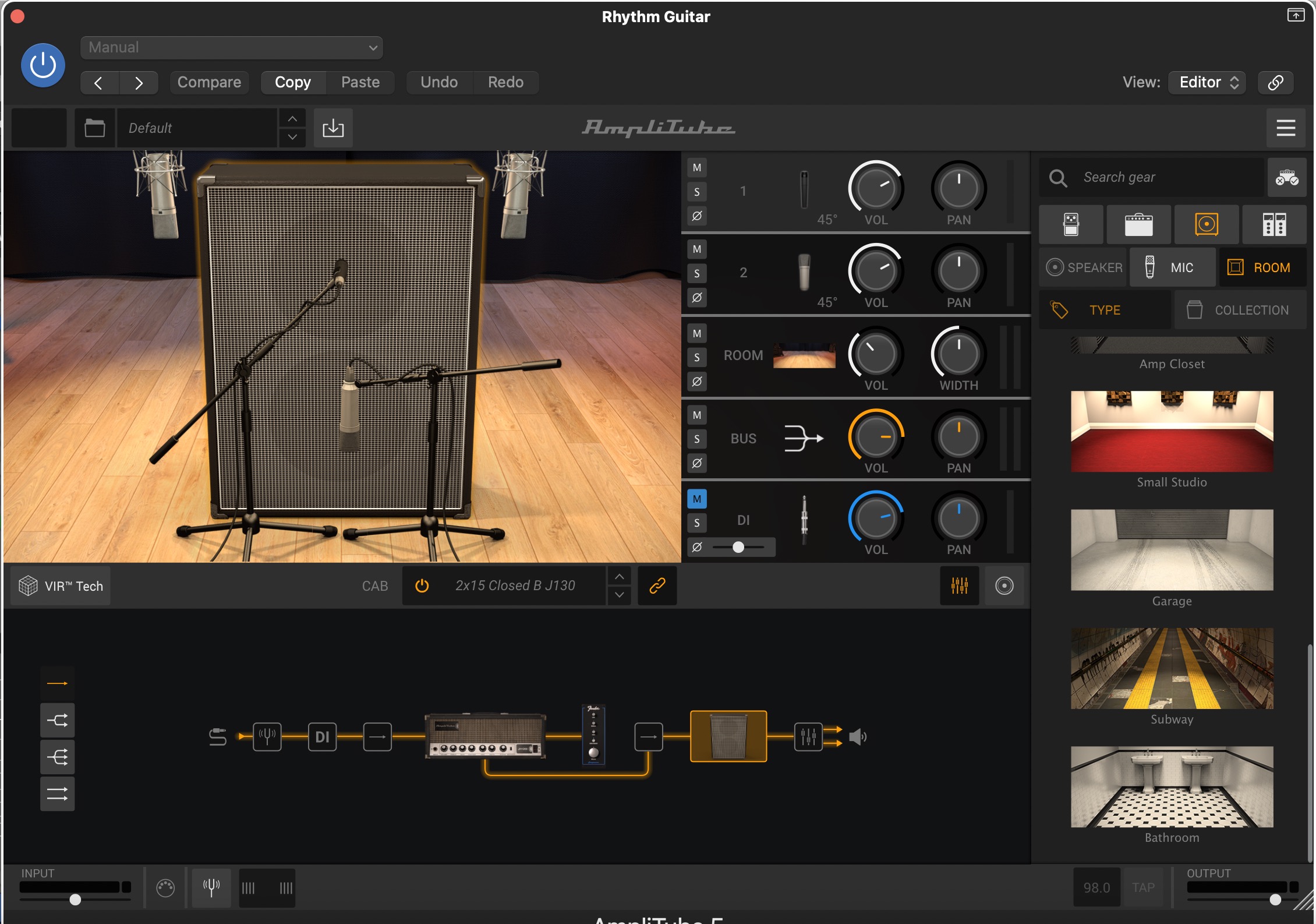Step to next AmpliTube preset (down chevron)
1316x924 pixels.
pyautogui.click(x=292, y=137)
